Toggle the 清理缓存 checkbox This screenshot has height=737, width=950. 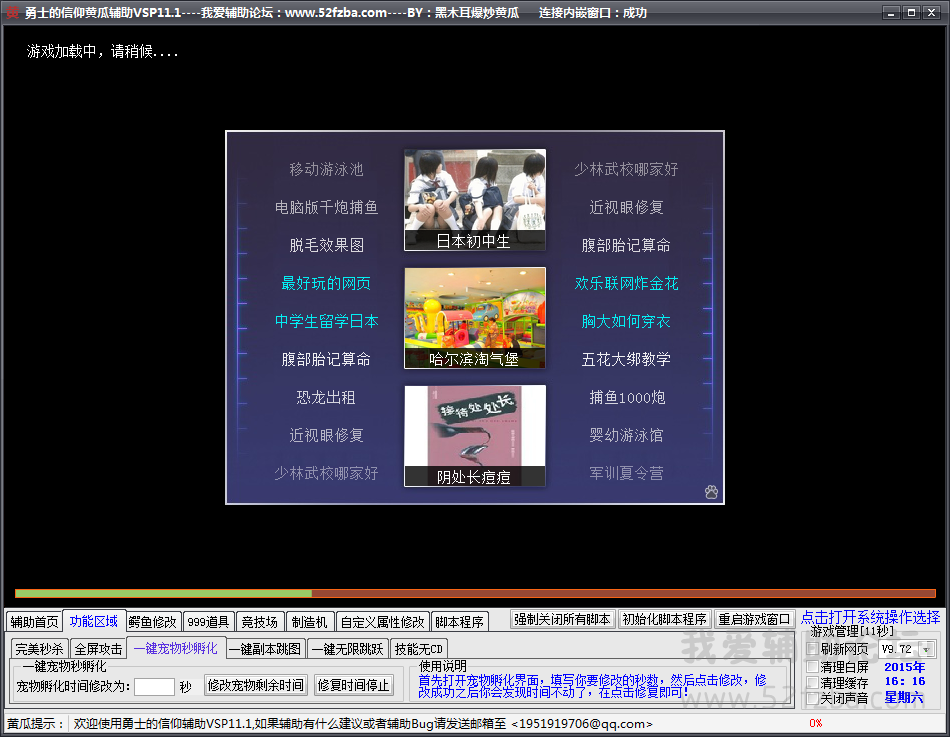813,682
